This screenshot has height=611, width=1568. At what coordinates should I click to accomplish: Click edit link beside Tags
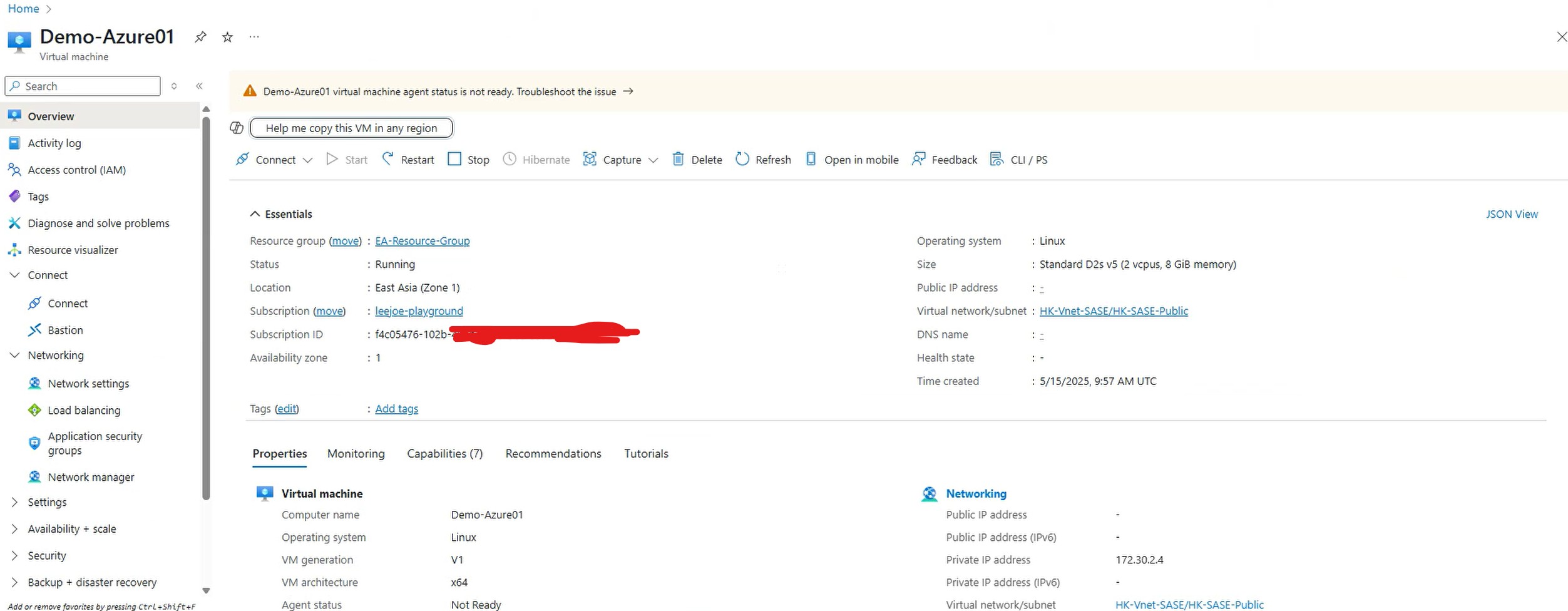point(287,408)
